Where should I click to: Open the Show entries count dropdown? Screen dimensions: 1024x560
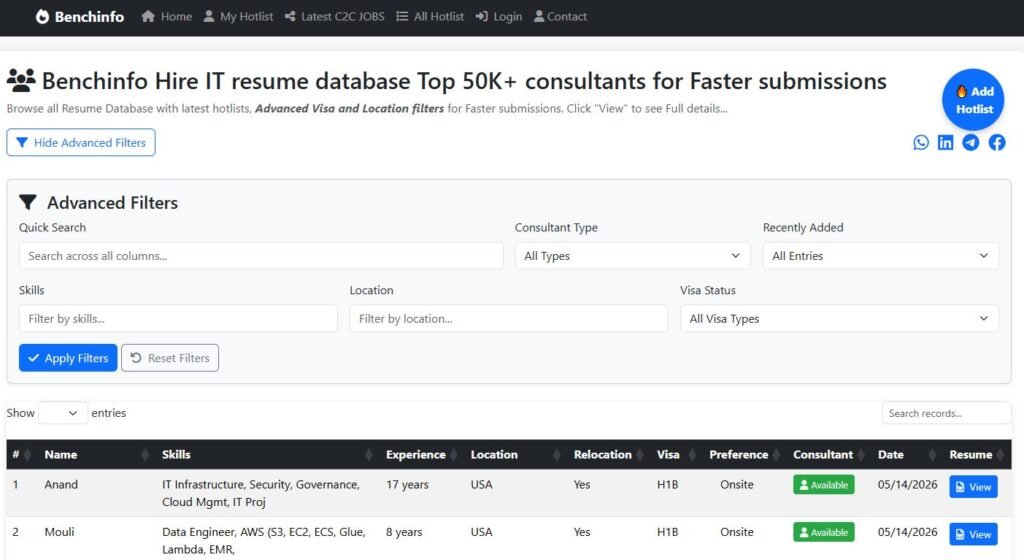pos(63,413)
